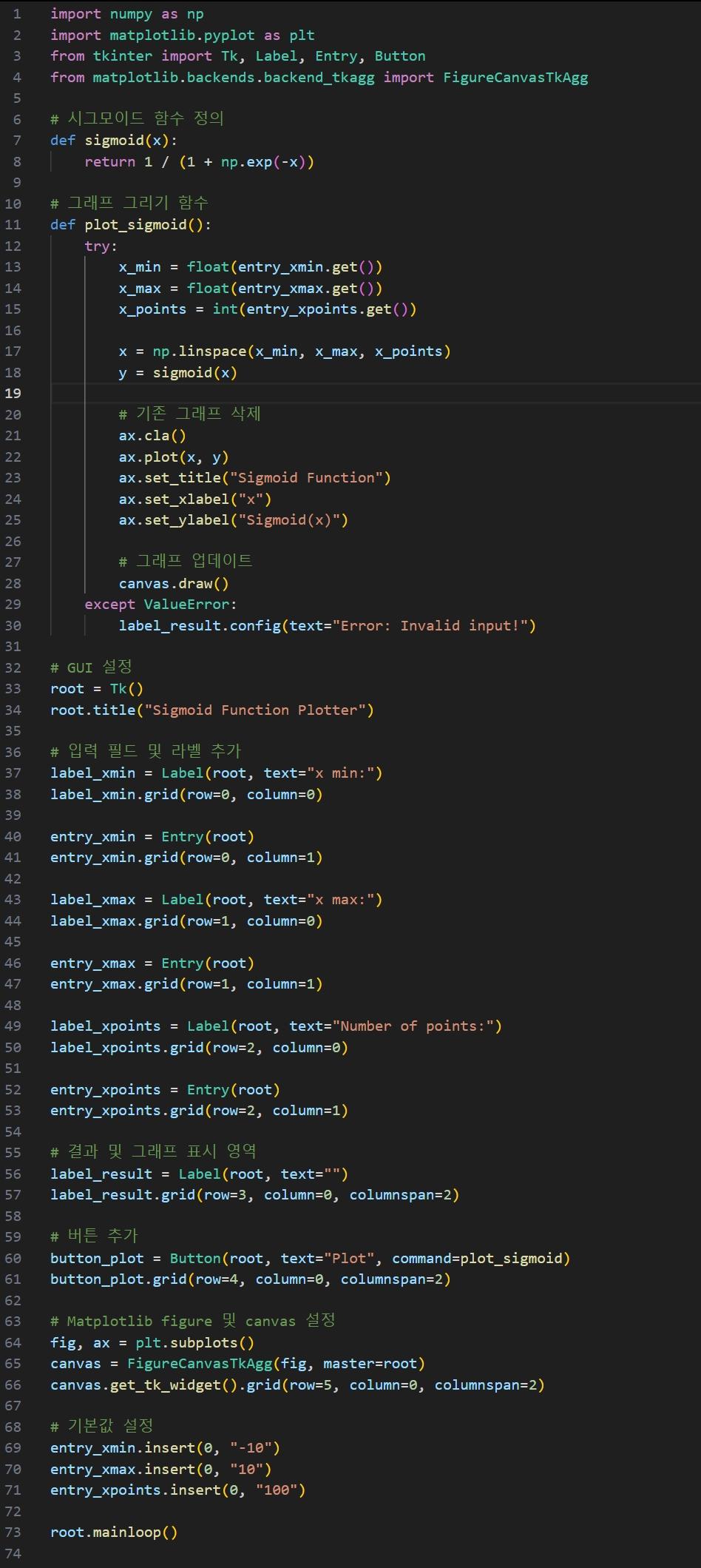The width and height of the screenshot is (701, 1568).
Task: Click 'entry_xpoints = Entry(root)' line
Action: 166,1089
